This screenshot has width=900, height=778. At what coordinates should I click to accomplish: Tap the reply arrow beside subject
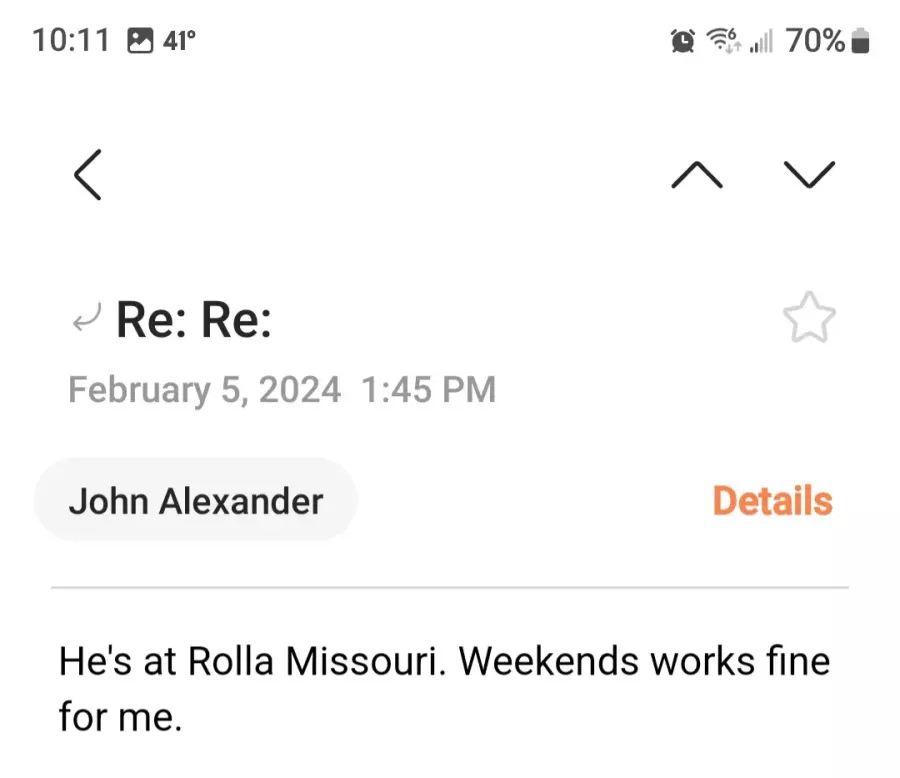(87, 317)
